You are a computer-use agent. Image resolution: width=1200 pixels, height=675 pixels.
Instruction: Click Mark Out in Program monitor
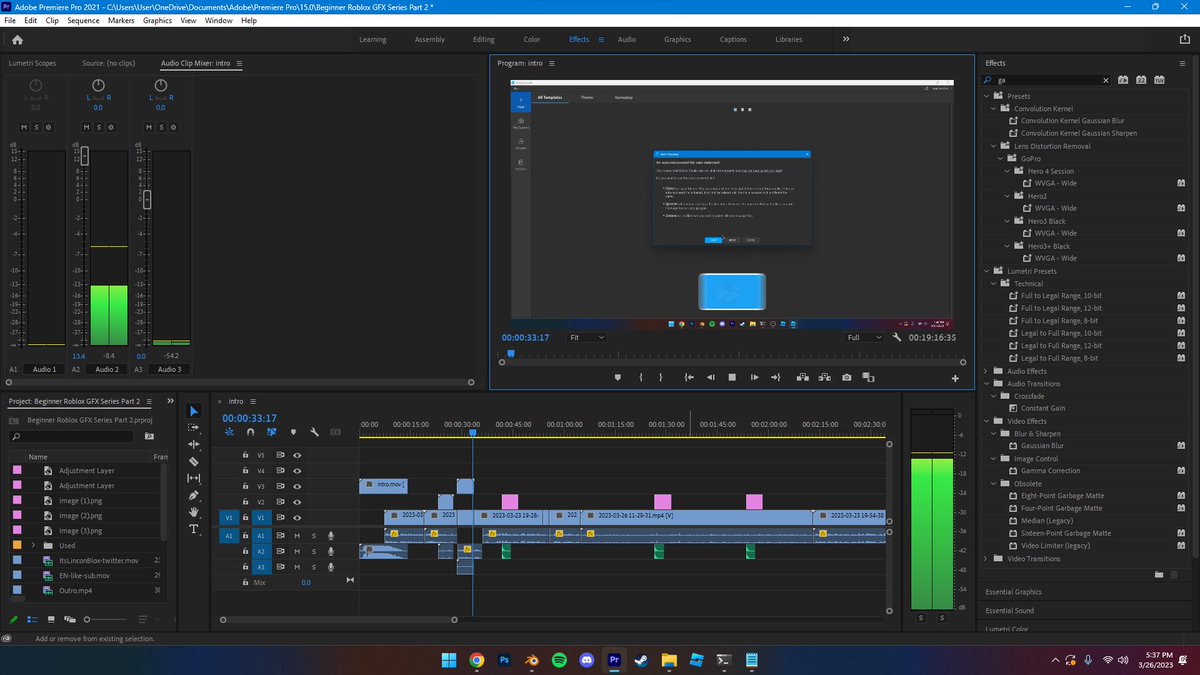coord(661,377)
